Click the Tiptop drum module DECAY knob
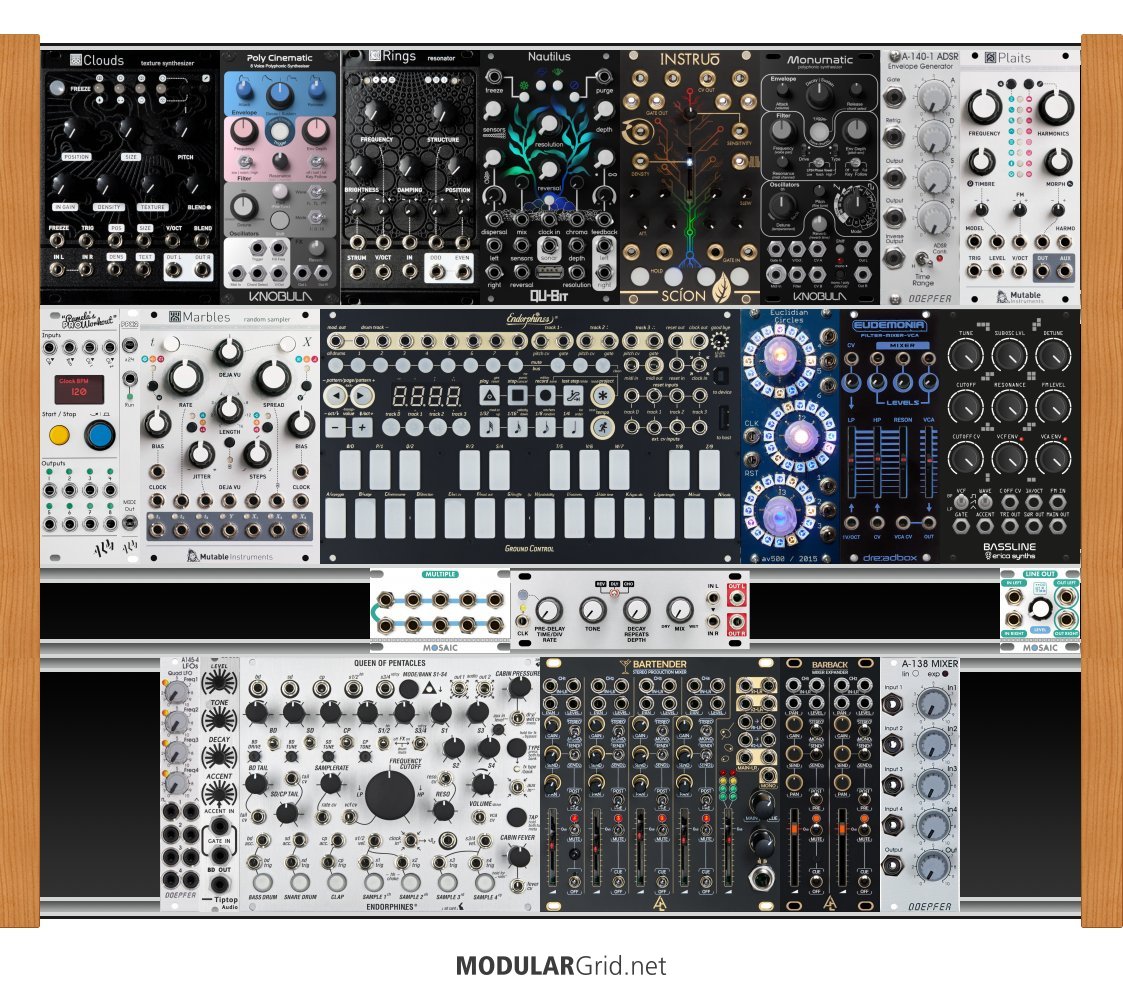Image resolution: width=1123 pixels, height=987 pixels. pos(218,756)
